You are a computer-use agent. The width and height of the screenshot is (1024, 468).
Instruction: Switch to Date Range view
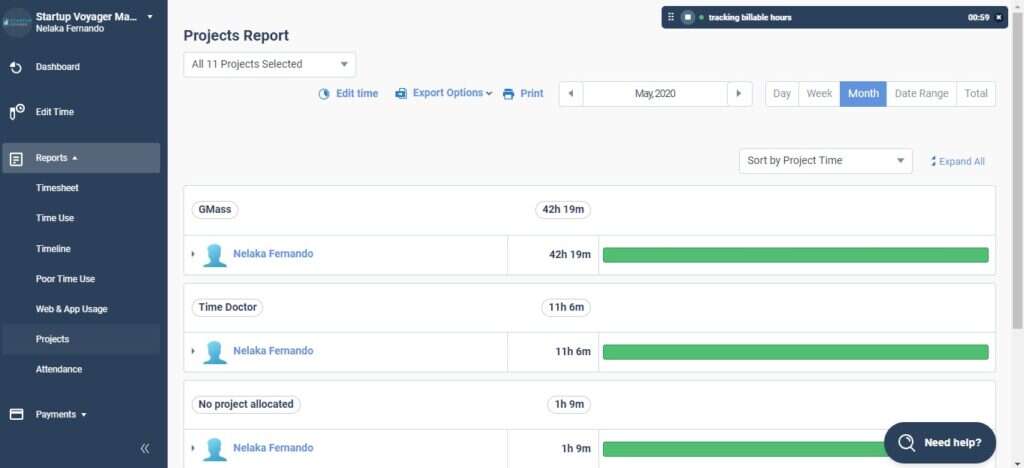click(921, 93)
